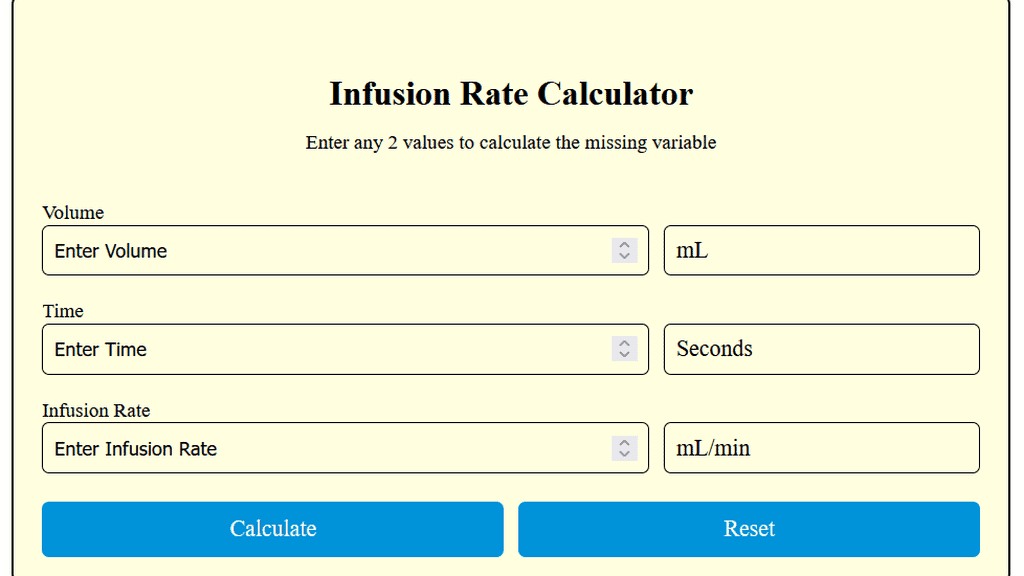Image resolution: width=1024 pixels, height=576 pixels.
Task: Click the Infusion Rate Calculator title
Action: tap(511, 94)
